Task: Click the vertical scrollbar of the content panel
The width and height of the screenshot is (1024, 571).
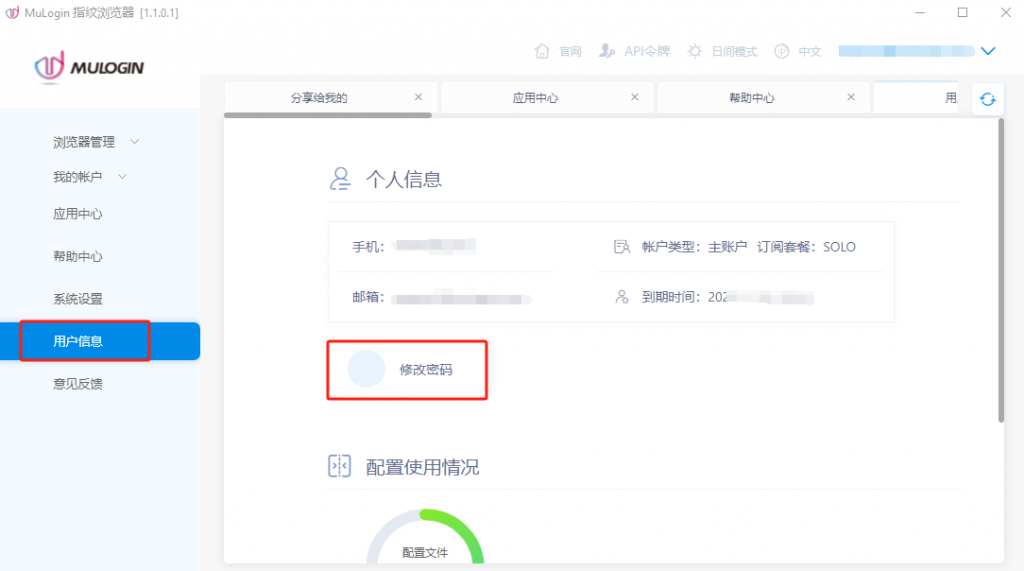Action: [1000, 270]
